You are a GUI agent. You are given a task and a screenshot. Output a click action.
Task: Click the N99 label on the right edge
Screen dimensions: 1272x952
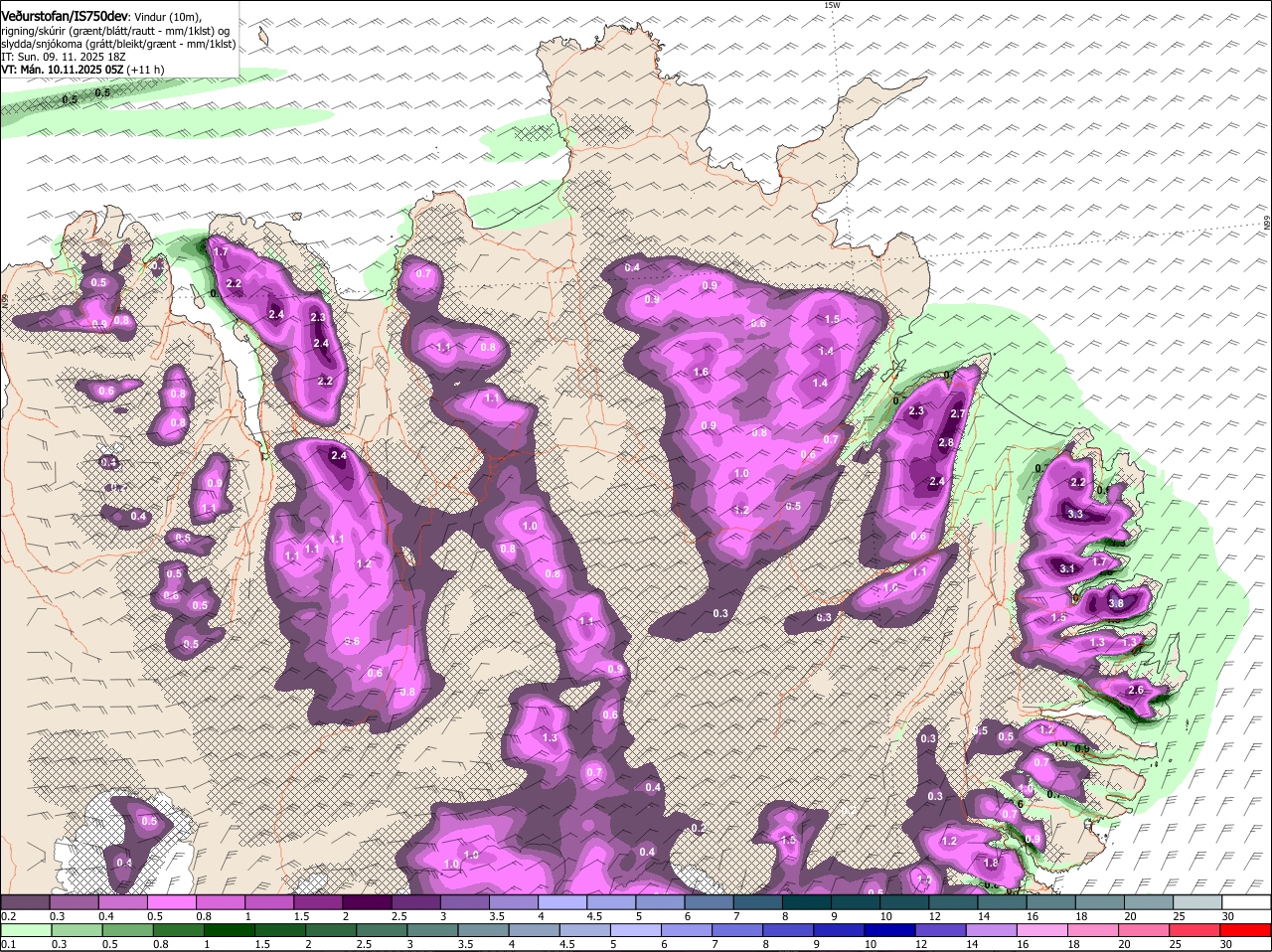[x=1267, y=224]
